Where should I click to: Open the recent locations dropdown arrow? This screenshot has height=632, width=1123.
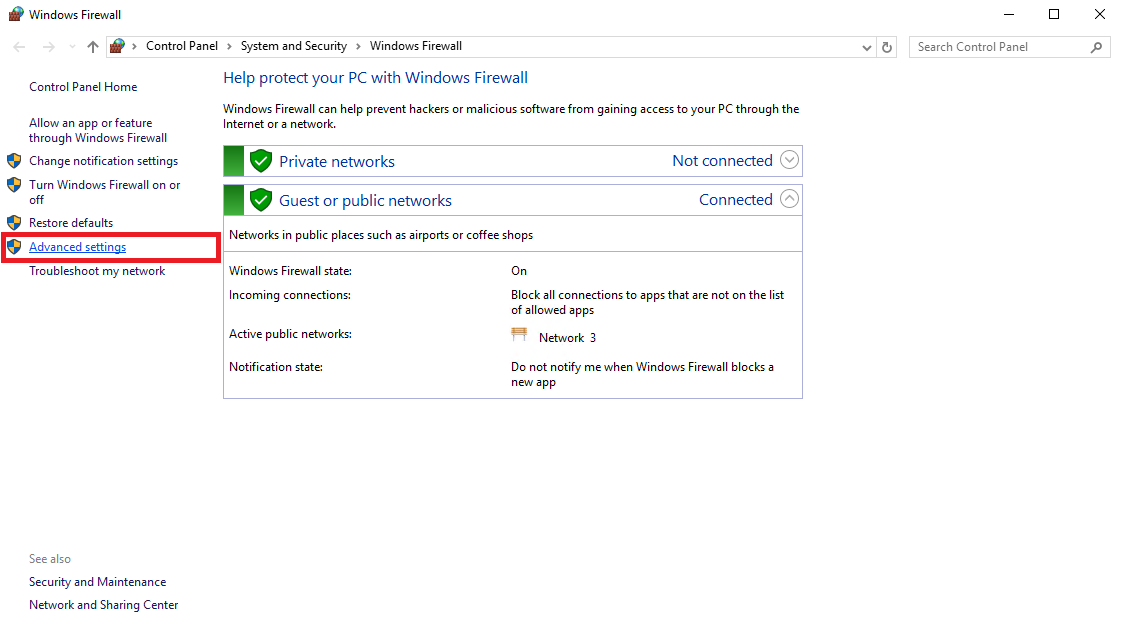coord(72,47)
